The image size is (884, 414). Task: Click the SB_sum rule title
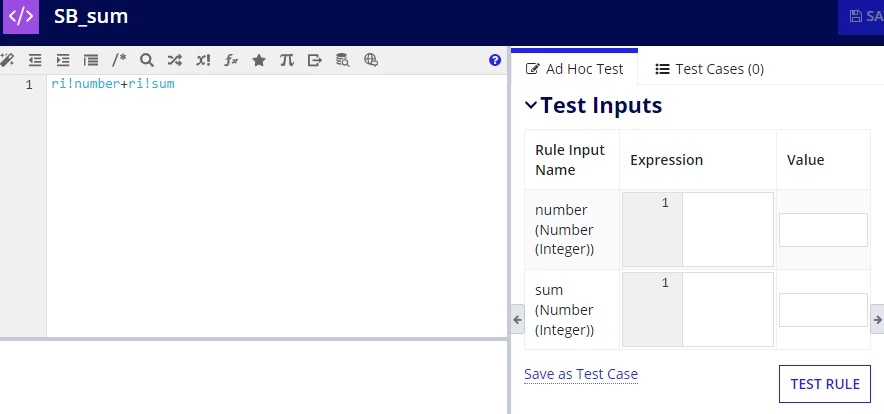91,16
